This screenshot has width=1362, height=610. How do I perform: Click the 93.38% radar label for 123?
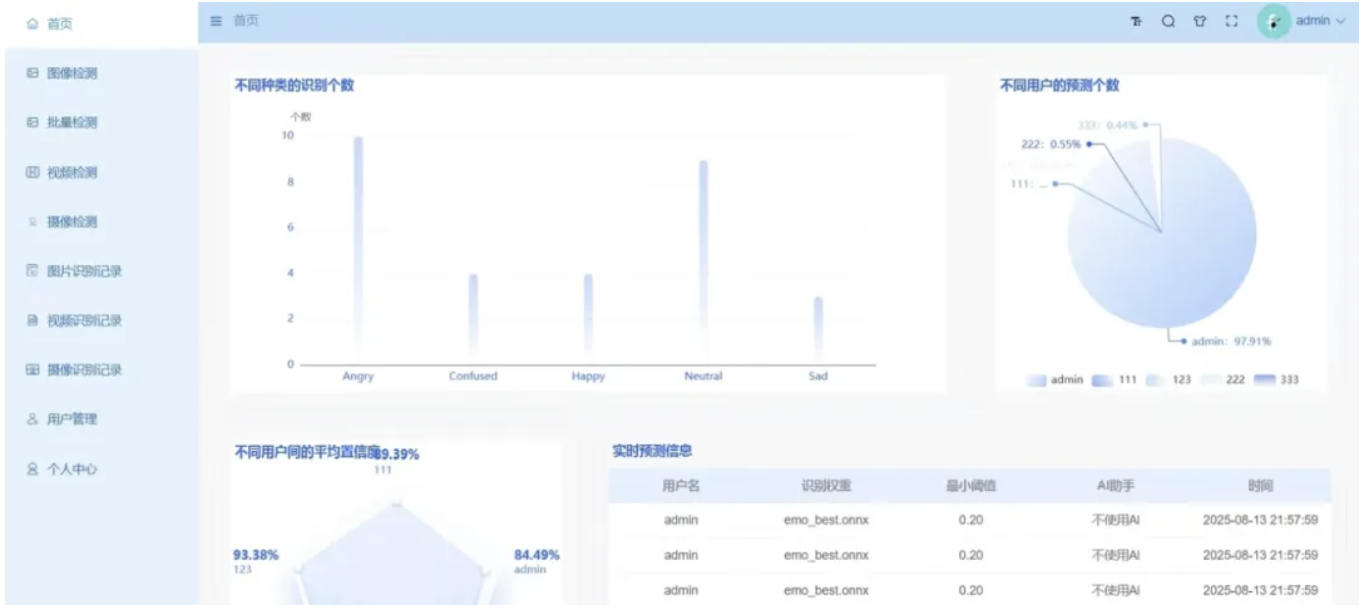click(256, 555)
